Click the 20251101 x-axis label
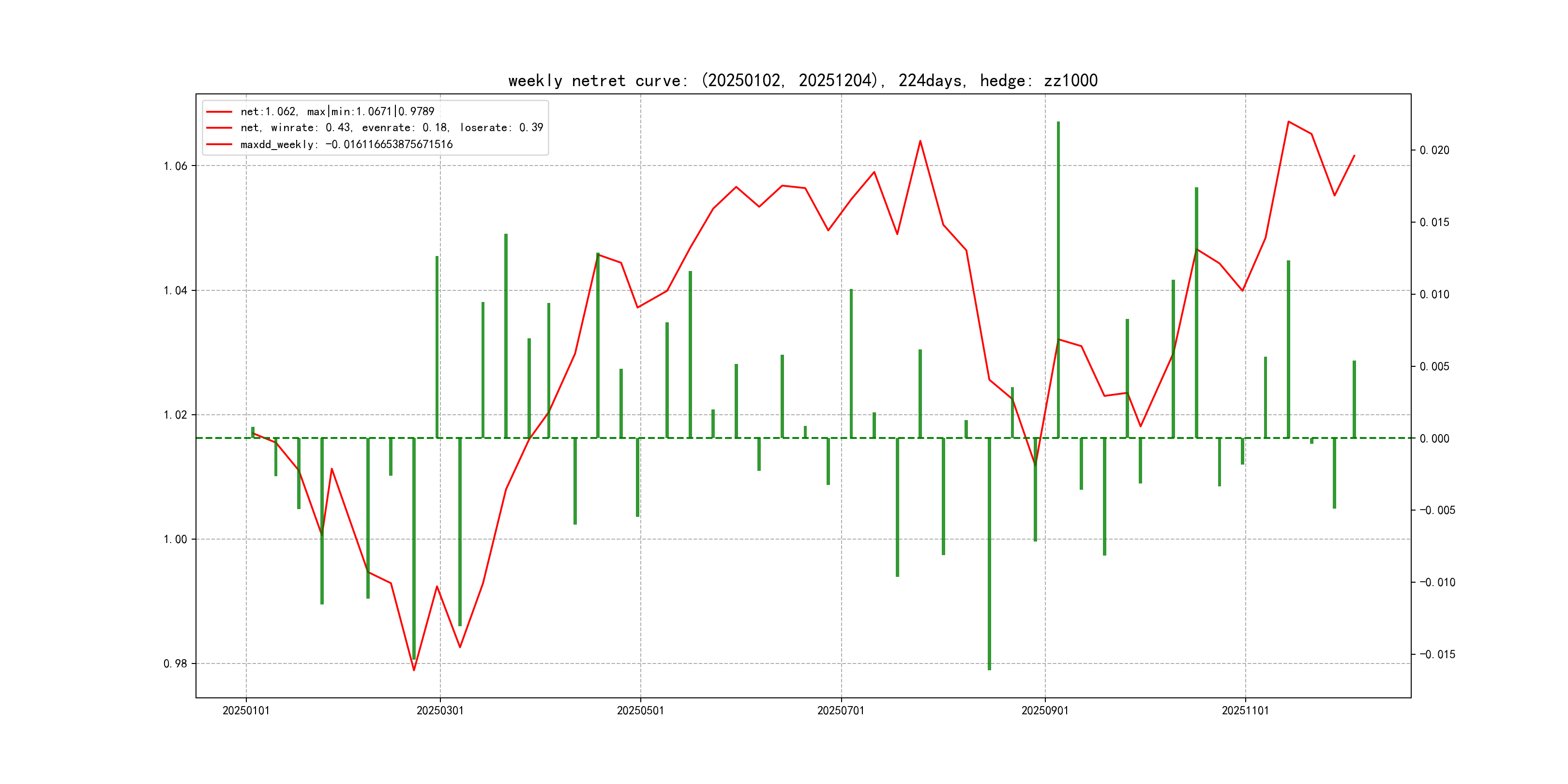The width and height of the screenshot is (1568, 784). pyautogui.click(x=1245, y=710)
